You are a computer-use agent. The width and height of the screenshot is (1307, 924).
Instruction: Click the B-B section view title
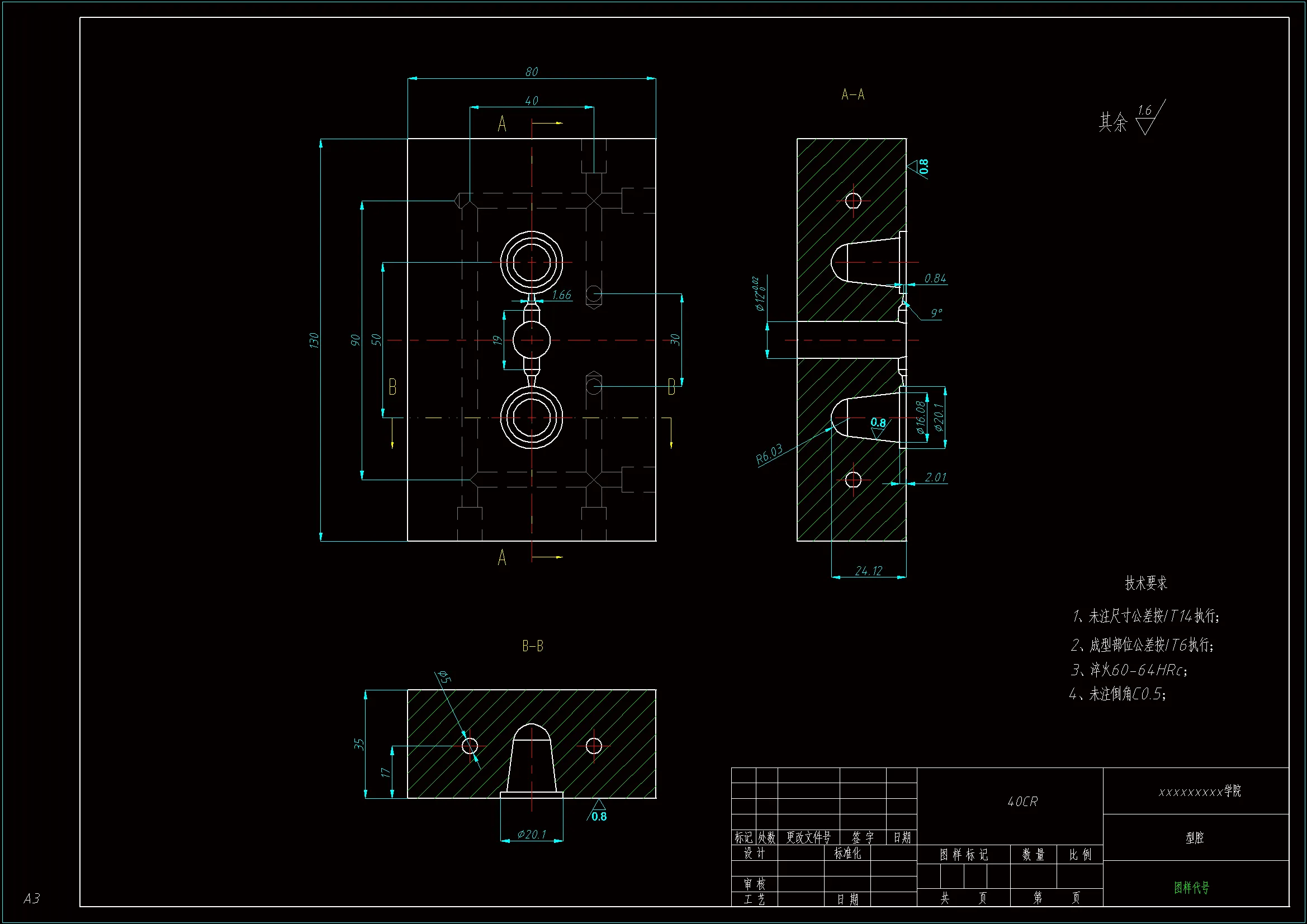tap(532, 646)
